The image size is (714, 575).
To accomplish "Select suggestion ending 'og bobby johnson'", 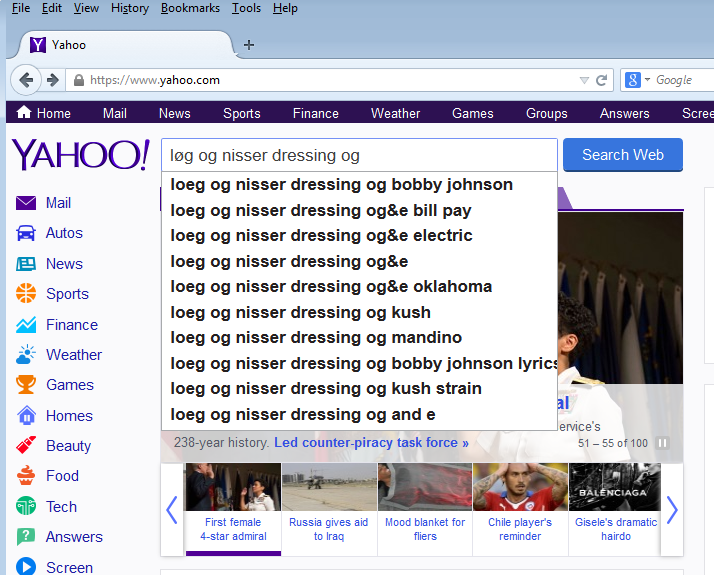I will (x=359, y=184).
